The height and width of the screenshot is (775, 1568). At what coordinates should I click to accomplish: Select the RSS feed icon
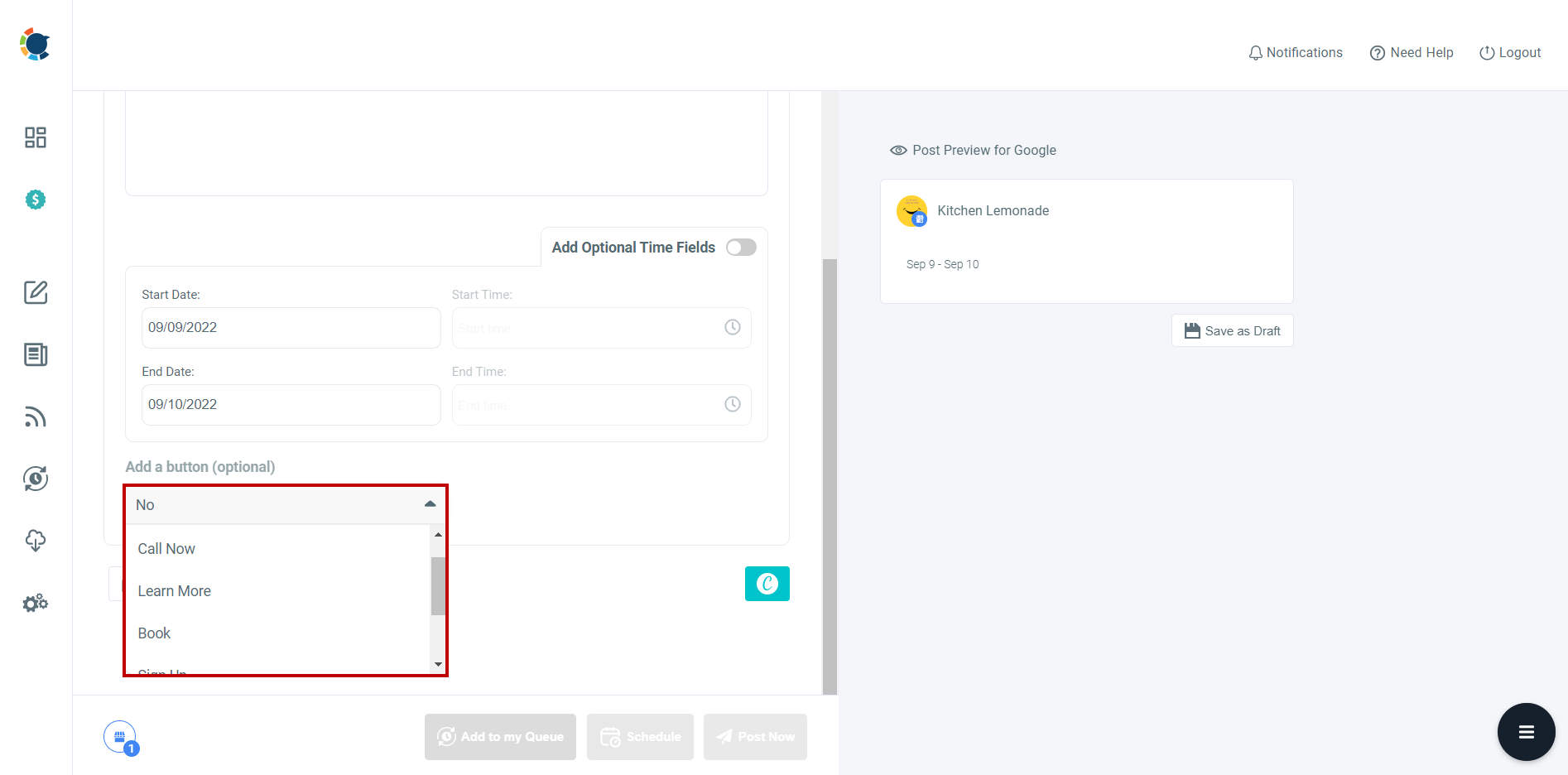coord(35,416)
